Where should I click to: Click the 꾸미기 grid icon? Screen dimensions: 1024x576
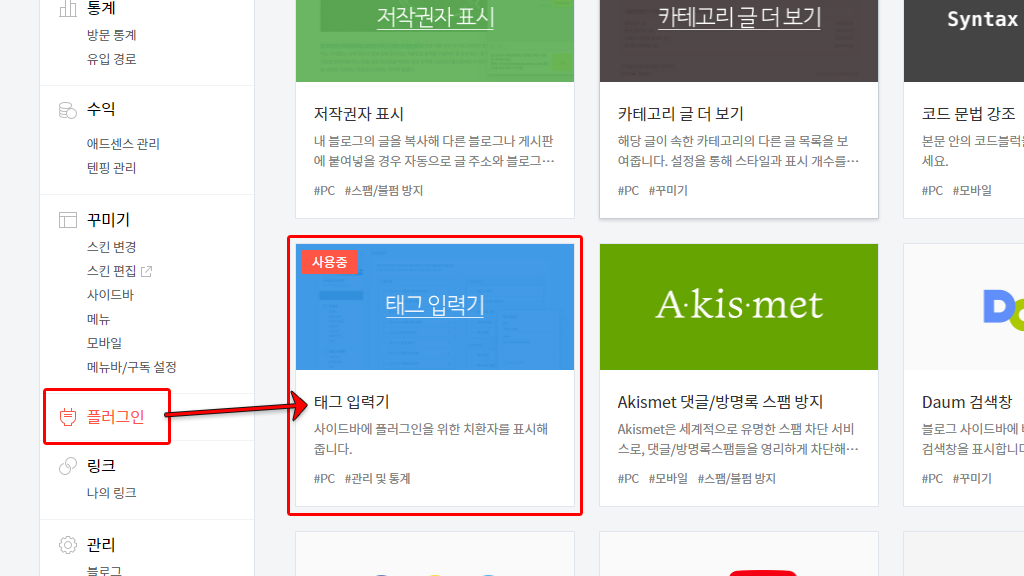coord(67,219)
